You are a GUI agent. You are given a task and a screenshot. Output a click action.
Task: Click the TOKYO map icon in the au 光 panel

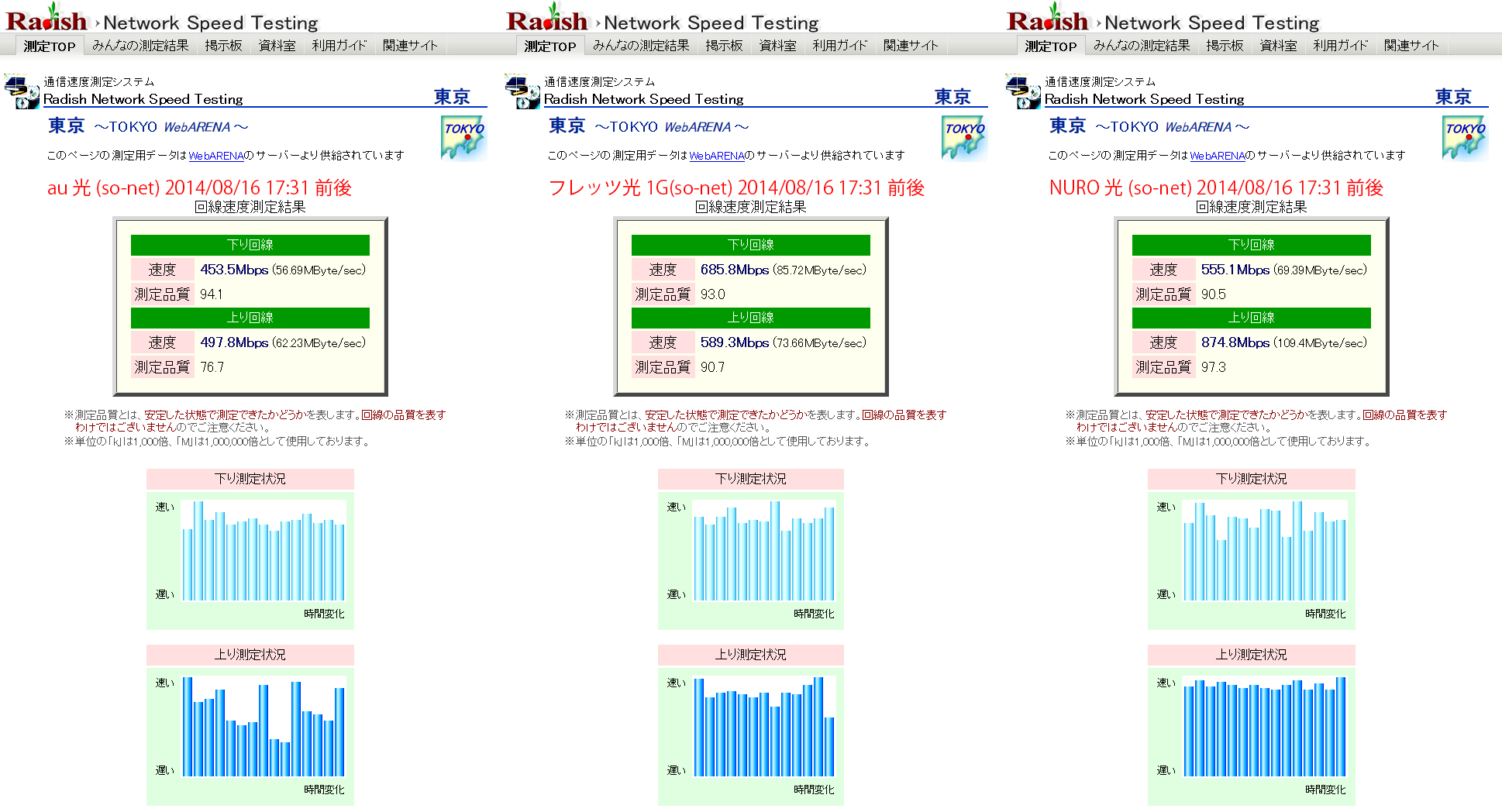pyautogui.click(x=463, y=138)
